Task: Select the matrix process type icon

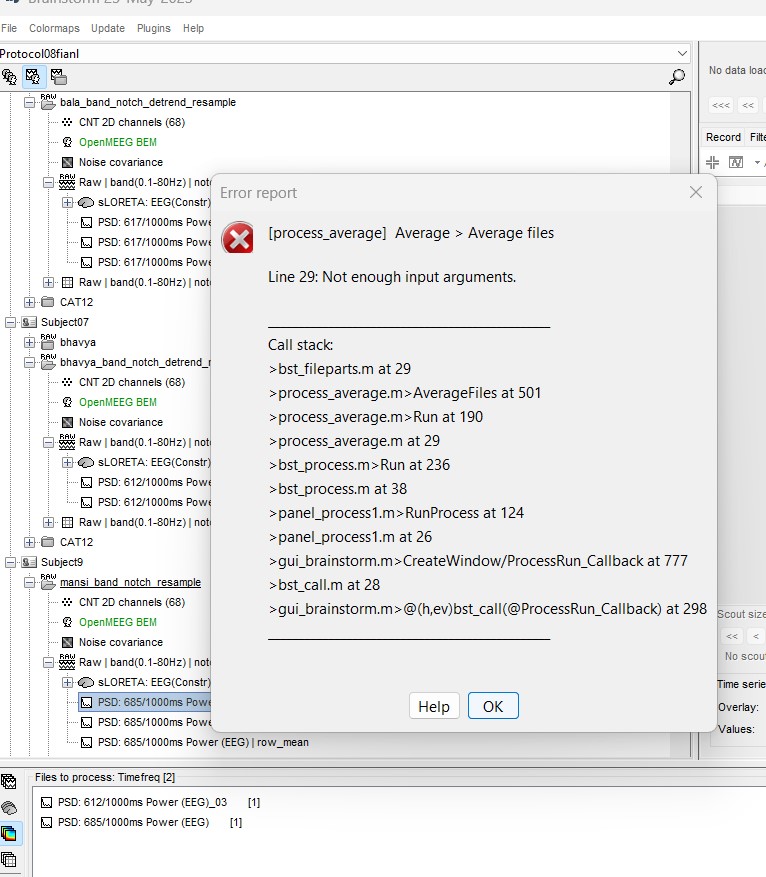Action: coord(9,859)
